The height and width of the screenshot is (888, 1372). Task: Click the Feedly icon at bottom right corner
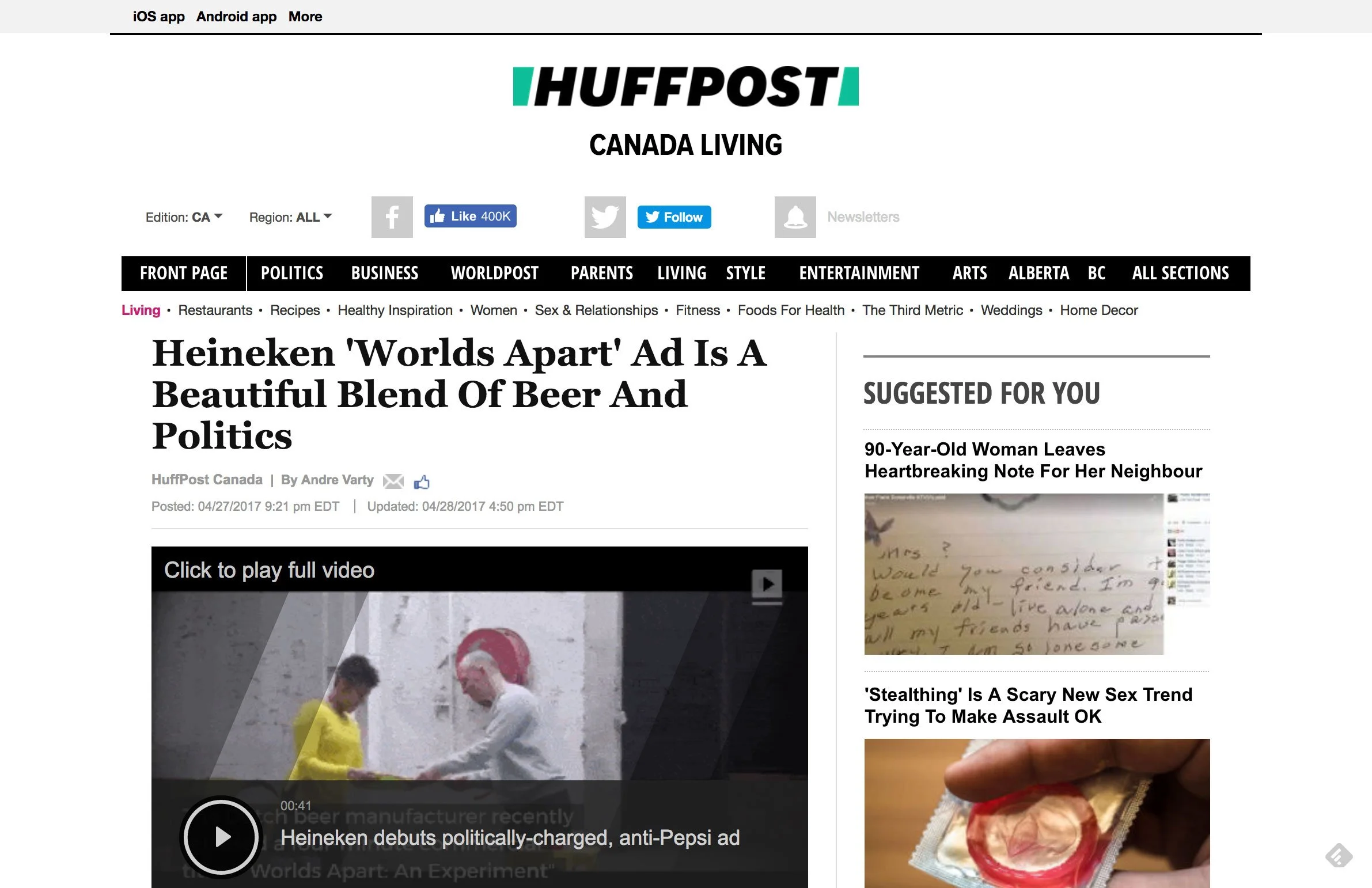pos(1339,855)
